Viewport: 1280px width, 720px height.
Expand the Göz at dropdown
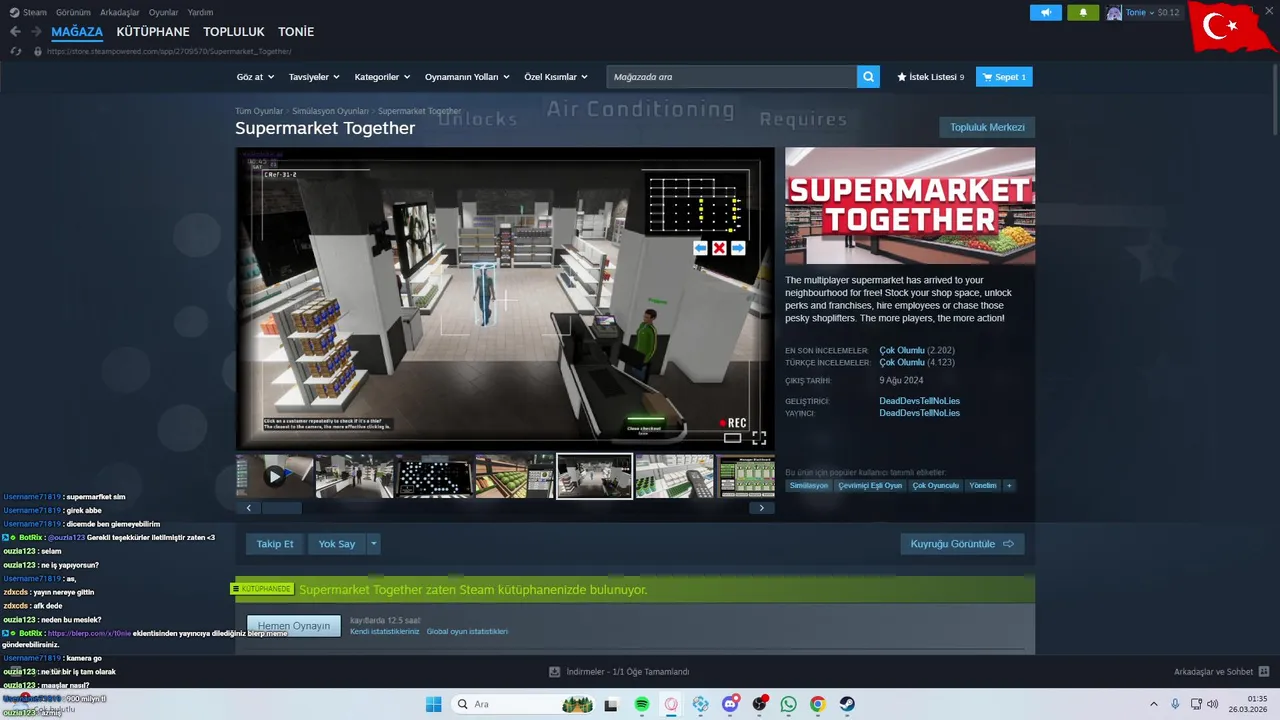click(x=254, y=77)
